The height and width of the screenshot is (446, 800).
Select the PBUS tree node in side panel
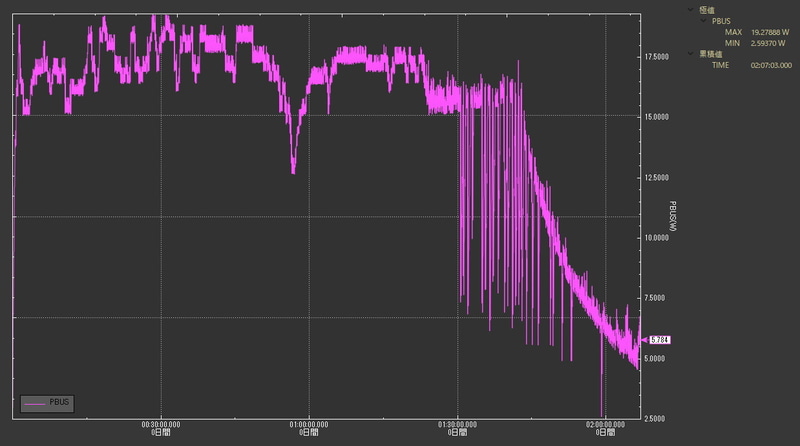pyautogui.click(x=721, y=21)
